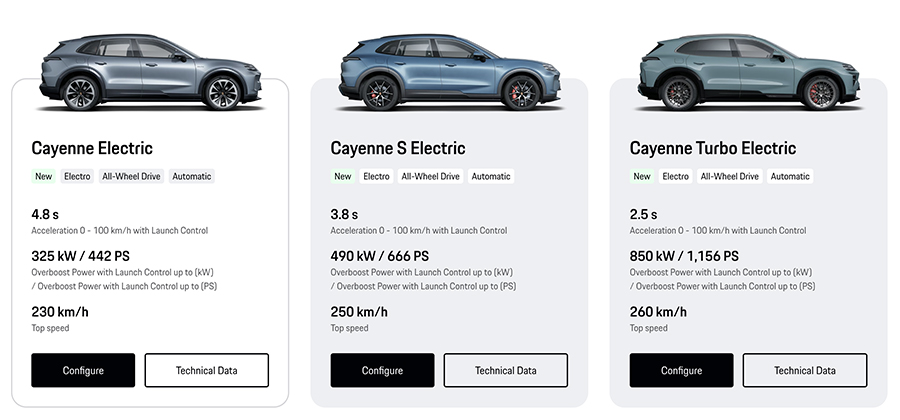Open Technical Data for Cayenne Electric
Viewport: 900px width, 420px height.
[207, 370]
